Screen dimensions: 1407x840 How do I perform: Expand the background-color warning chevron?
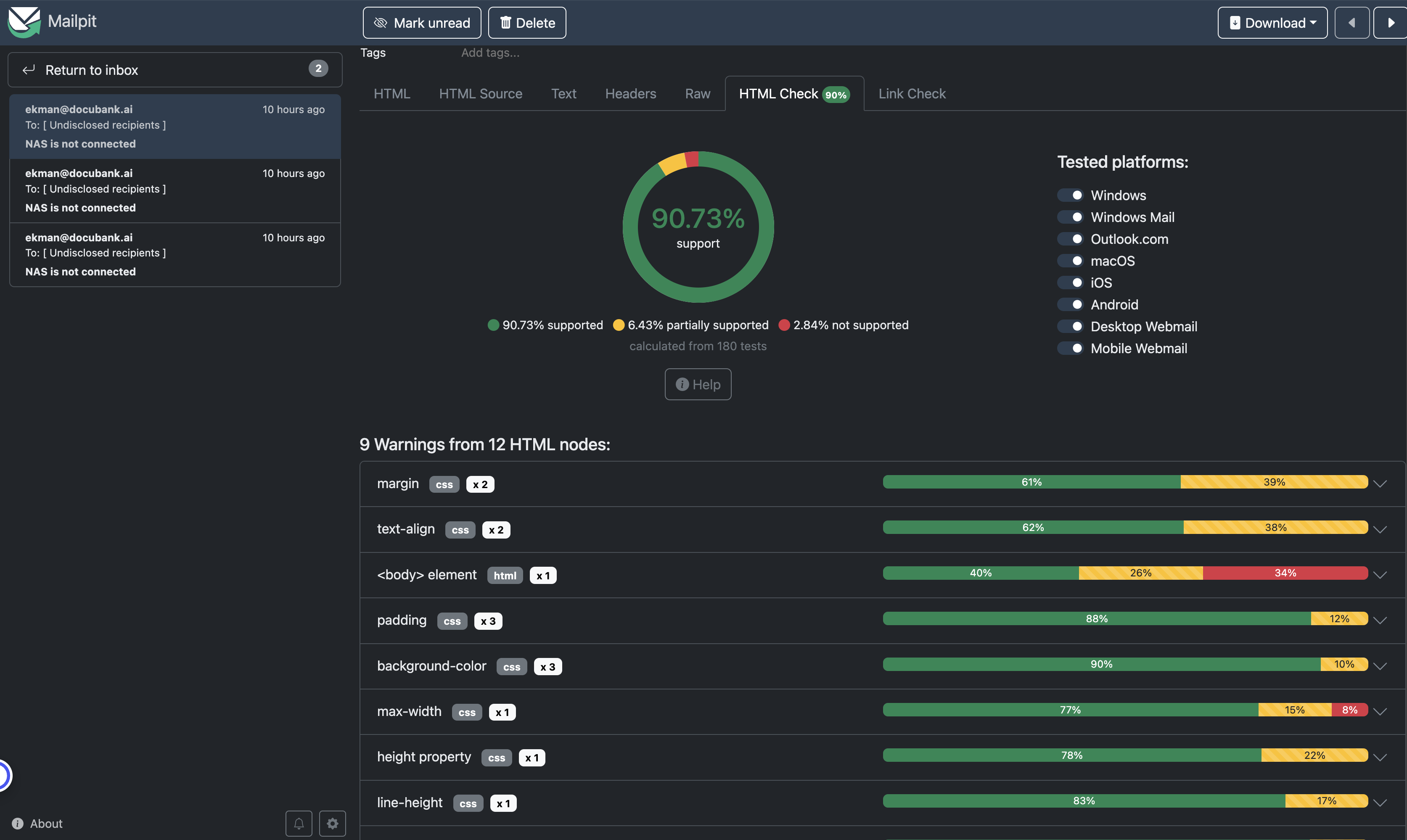click(1380, 666)
